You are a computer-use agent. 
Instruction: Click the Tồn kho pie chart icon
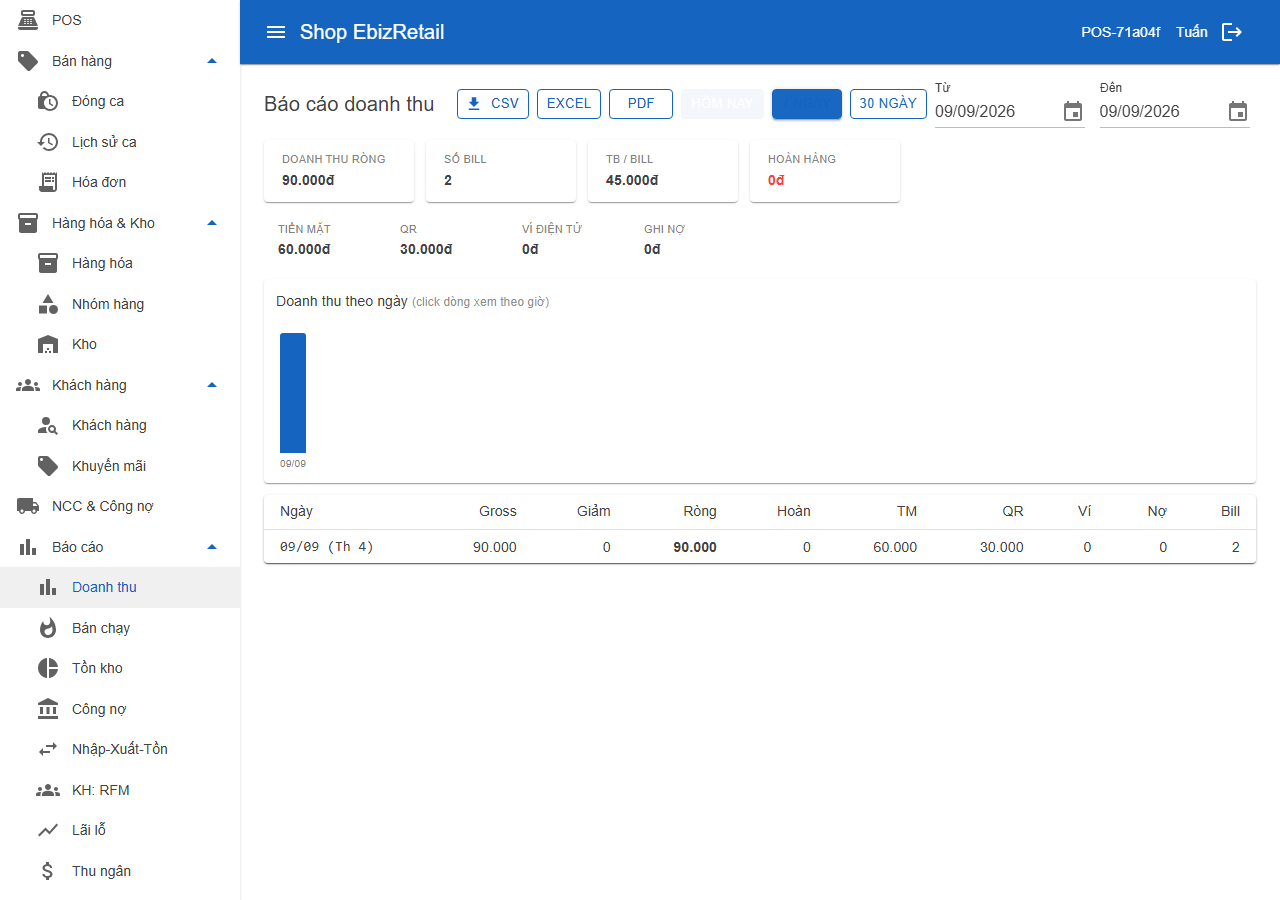[x=48, y=668]
